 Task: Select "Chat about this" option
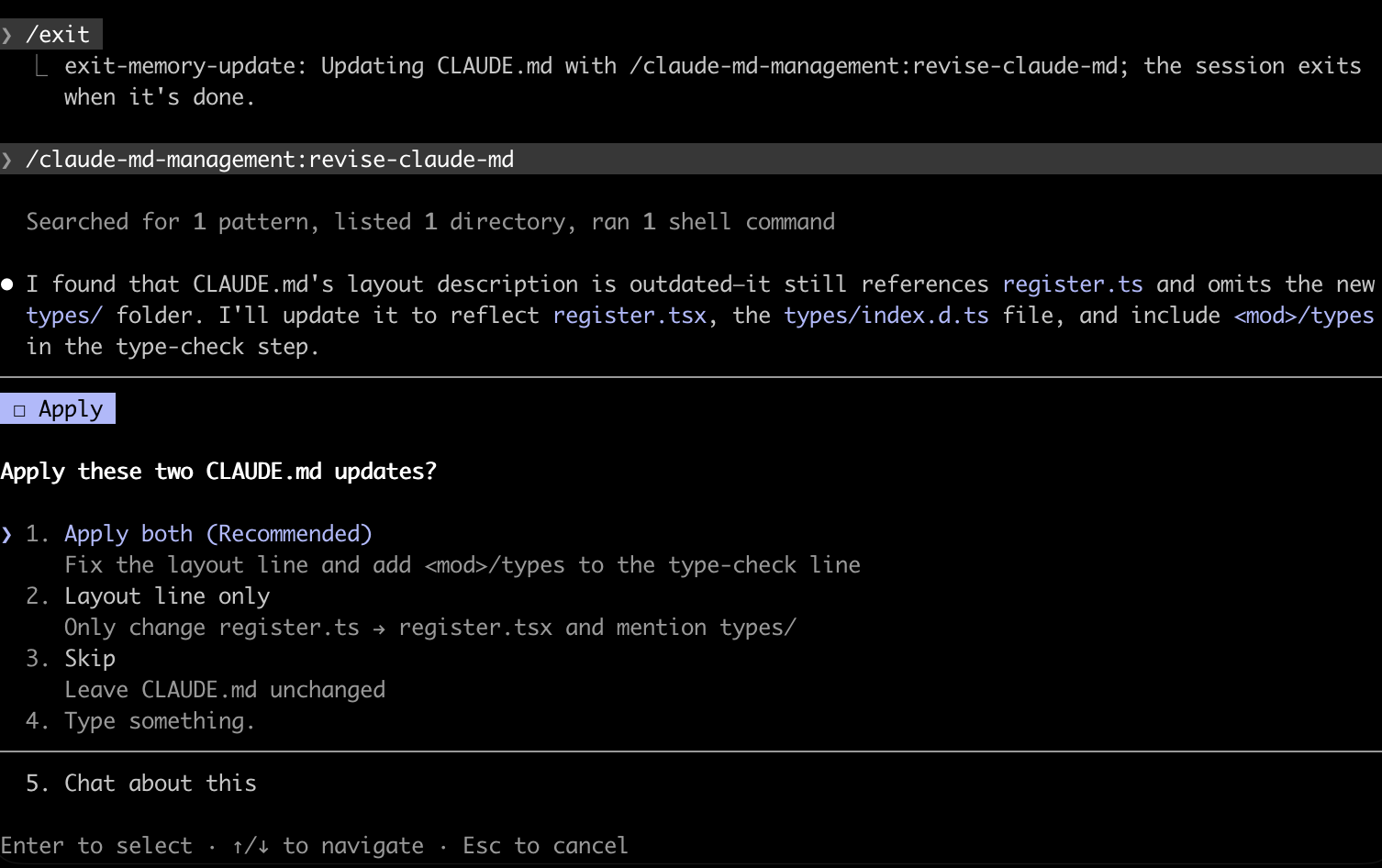pos(161,784)
